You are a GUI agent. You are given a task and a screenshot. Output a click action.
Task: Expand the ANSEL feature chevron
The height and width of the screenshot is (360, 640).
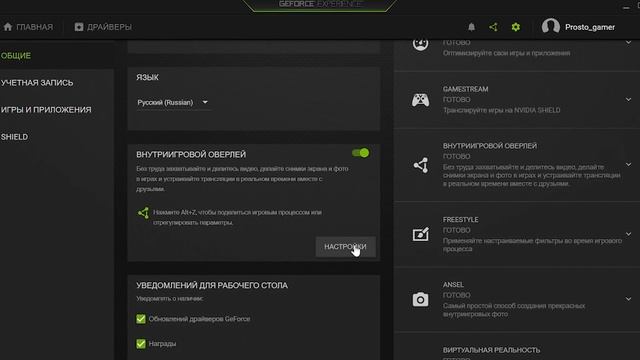pos(628,299)
